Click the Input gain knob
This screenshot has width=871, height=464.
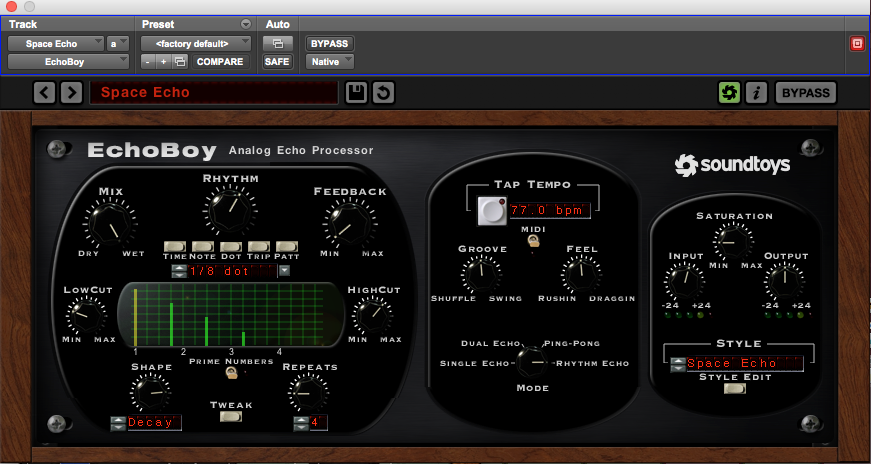pos(683,281)
